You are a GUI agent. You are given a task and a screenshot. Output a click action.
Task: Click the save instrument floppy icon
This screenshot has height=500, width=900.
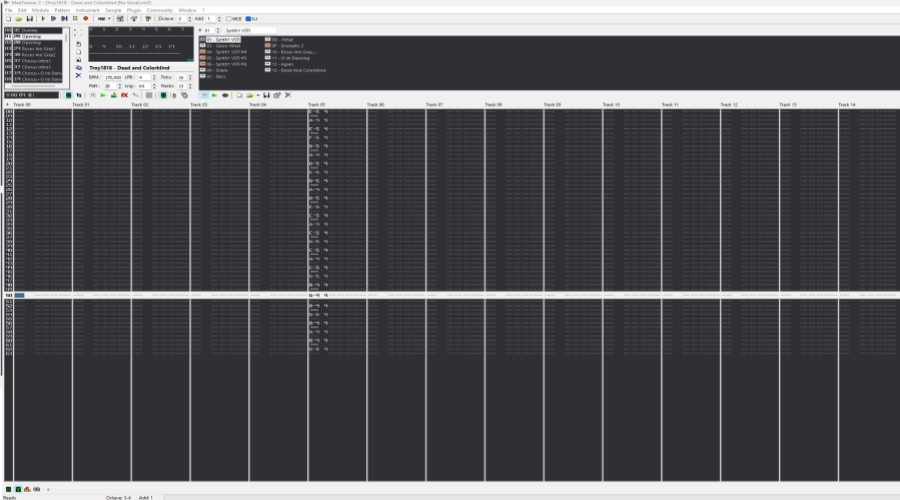click(x=266, y=95)
